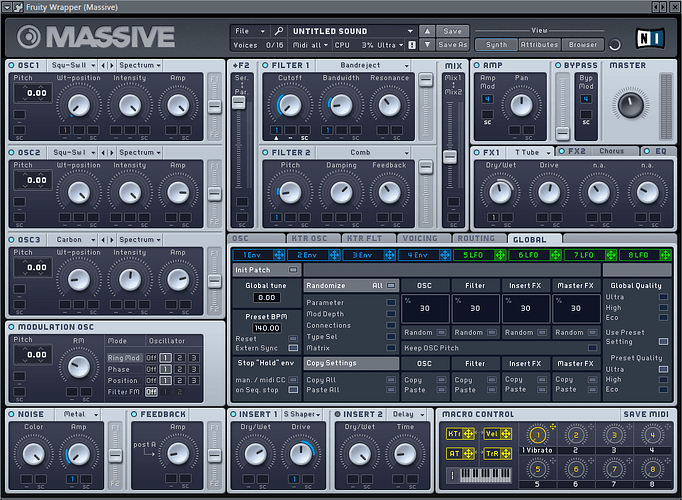Toggle Use Preset Setting checkbox
Viewport: 682px width, 500px height.
[663, 341]
